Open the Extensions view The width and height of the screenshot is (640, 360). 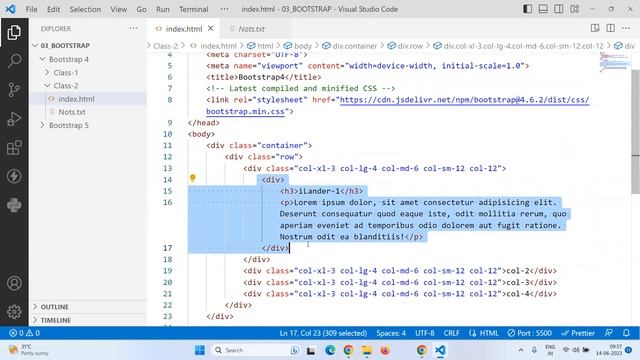coord(14,148)
